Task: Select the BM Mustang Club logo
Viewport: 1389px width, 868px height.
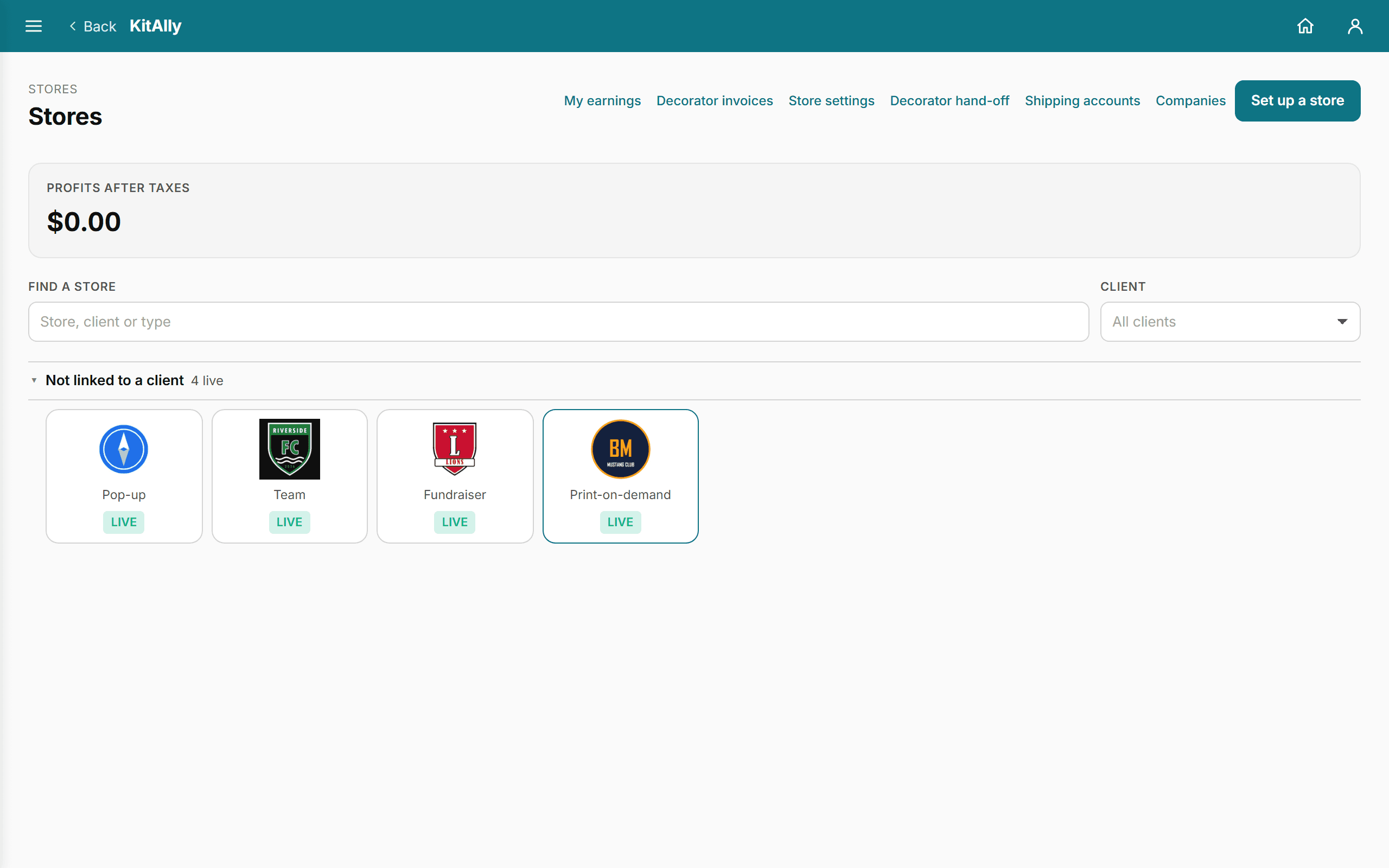Action: tap(621, 449)
